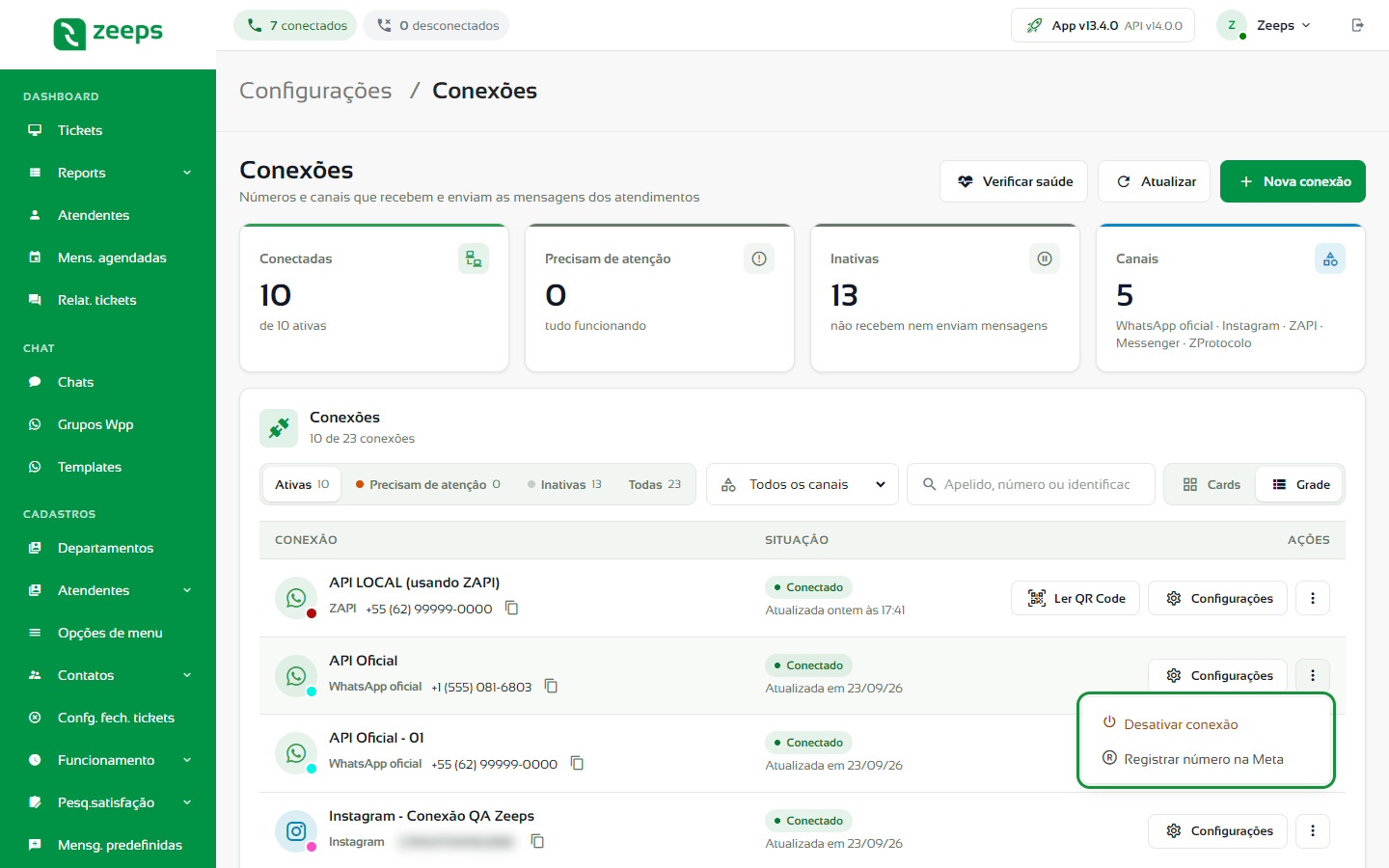
Task: Select the Precisam de atenção tab
Action: point(428,484)
